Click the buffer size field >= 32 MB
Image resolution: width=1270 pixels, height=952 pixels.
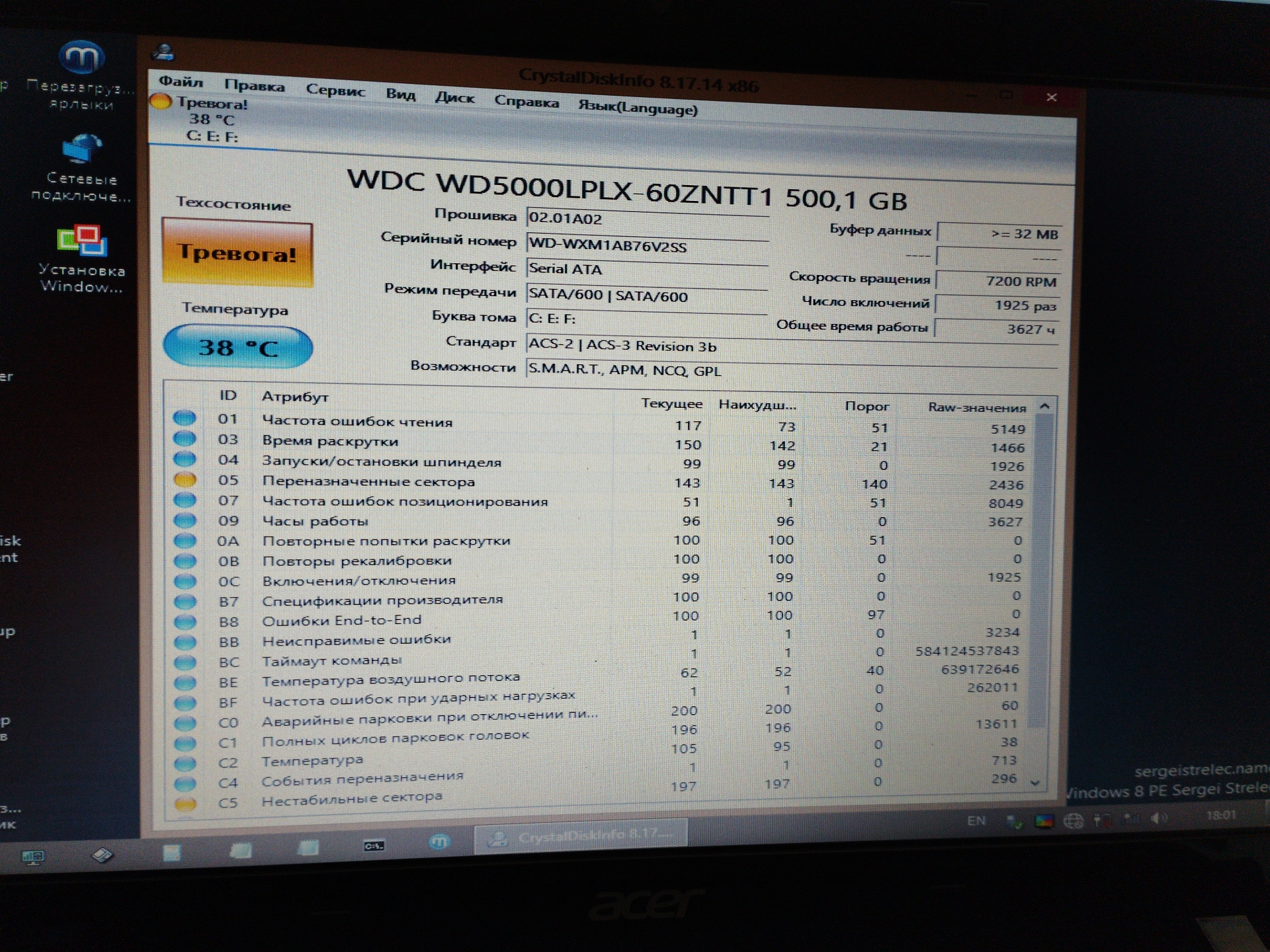(1000, 234)
